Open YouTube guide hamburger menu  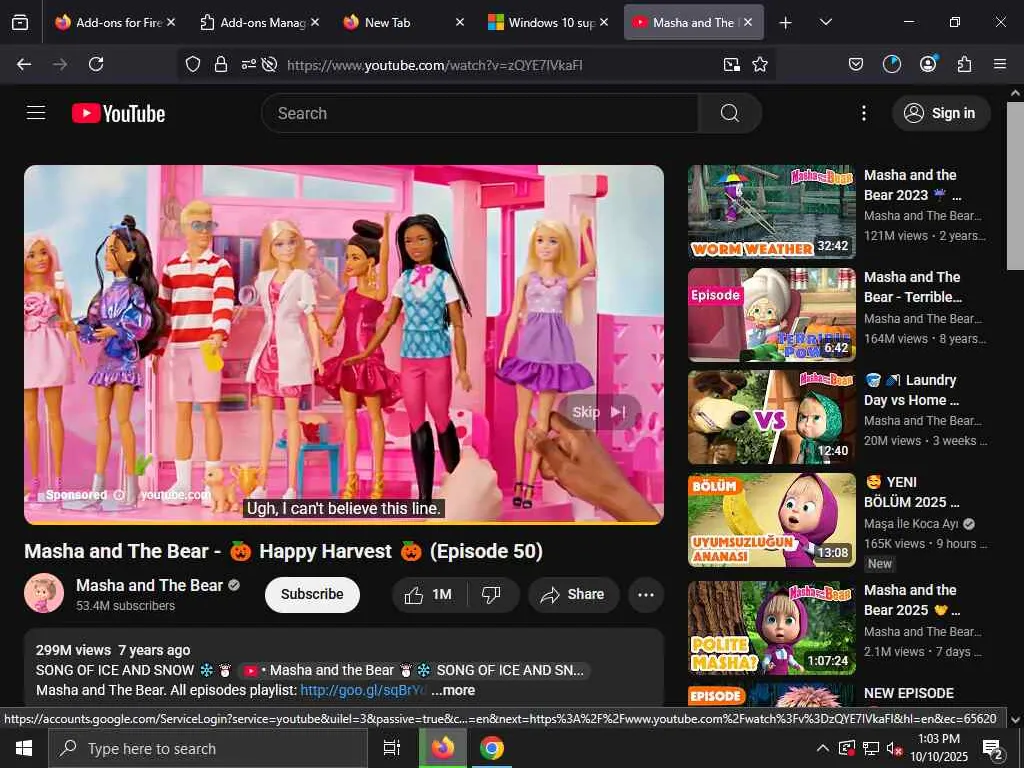click(36, 113)
